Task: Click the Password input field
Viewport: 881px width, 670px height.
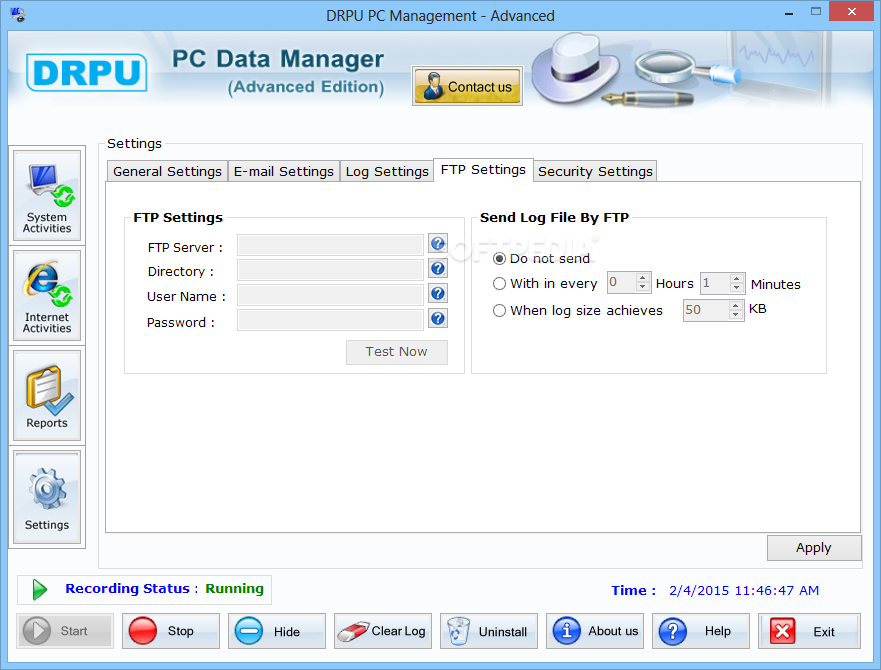Action: [330, 320]
